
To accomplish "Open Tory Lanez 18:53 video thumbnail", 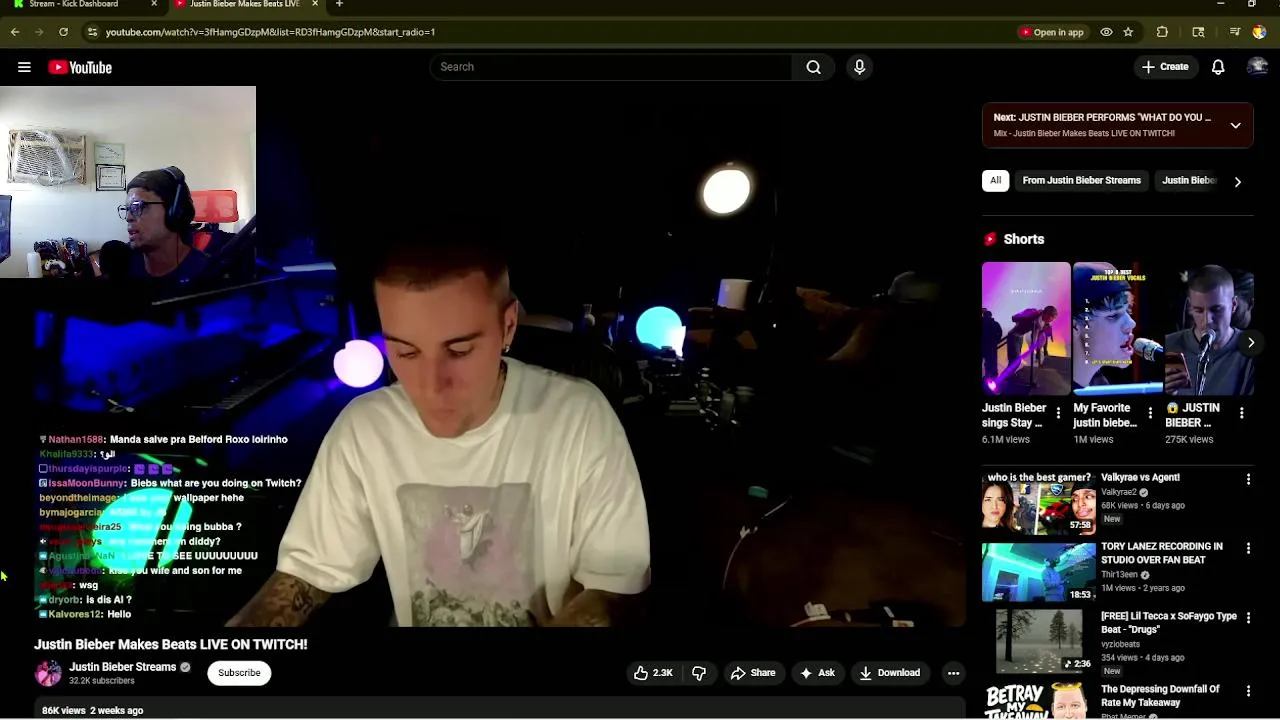I will click(1039, 573).
